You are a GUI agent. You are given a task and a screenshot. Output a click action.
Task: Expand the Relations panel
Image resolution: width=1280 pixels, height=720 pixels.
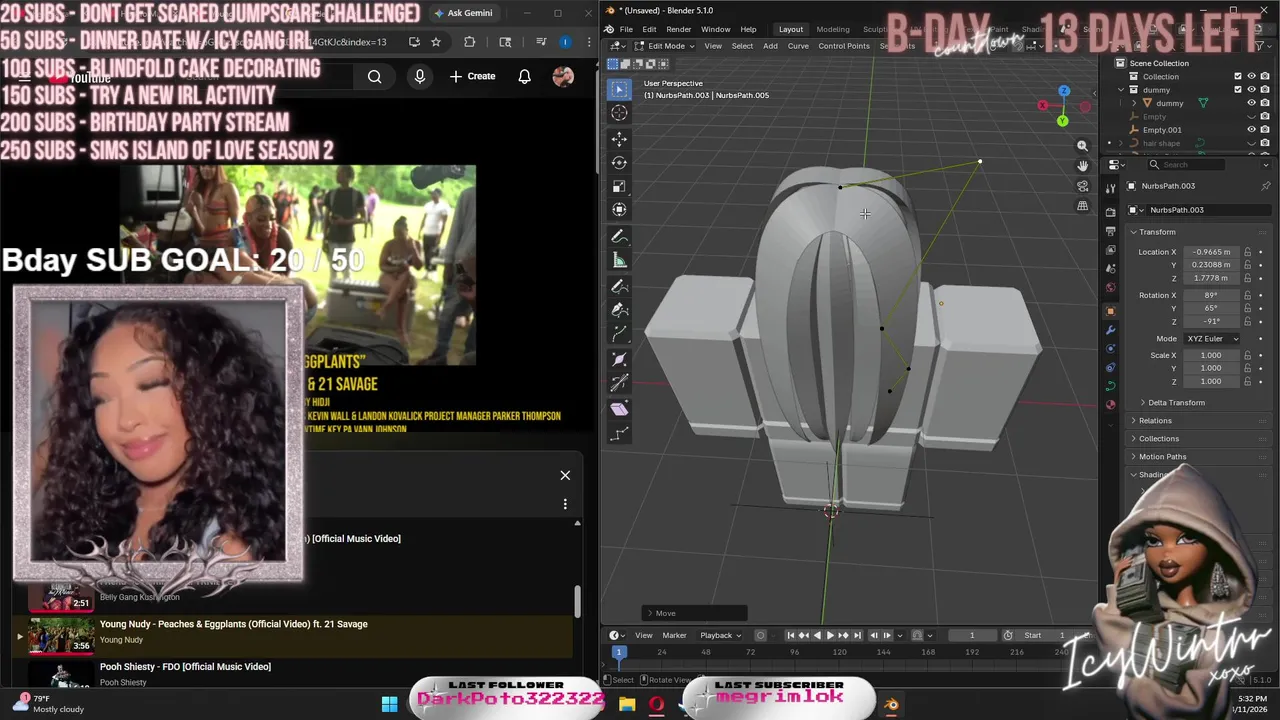1155,420
